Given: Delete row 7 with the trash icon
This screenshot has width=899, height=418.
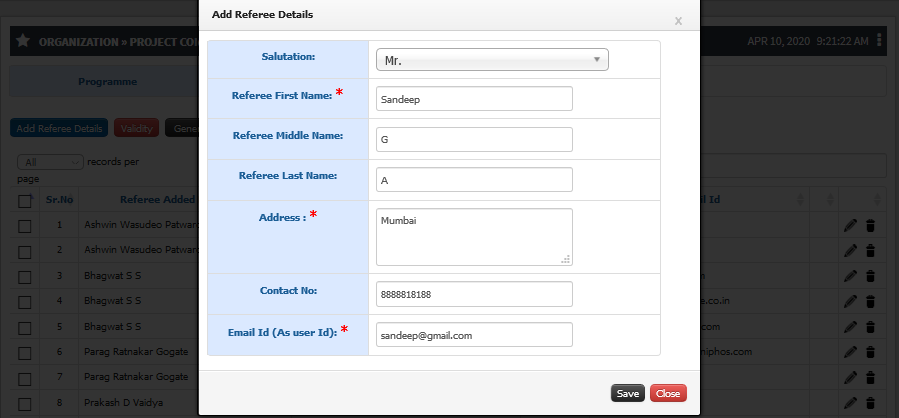Looking at the screenshot, I should tap(870, 377).
